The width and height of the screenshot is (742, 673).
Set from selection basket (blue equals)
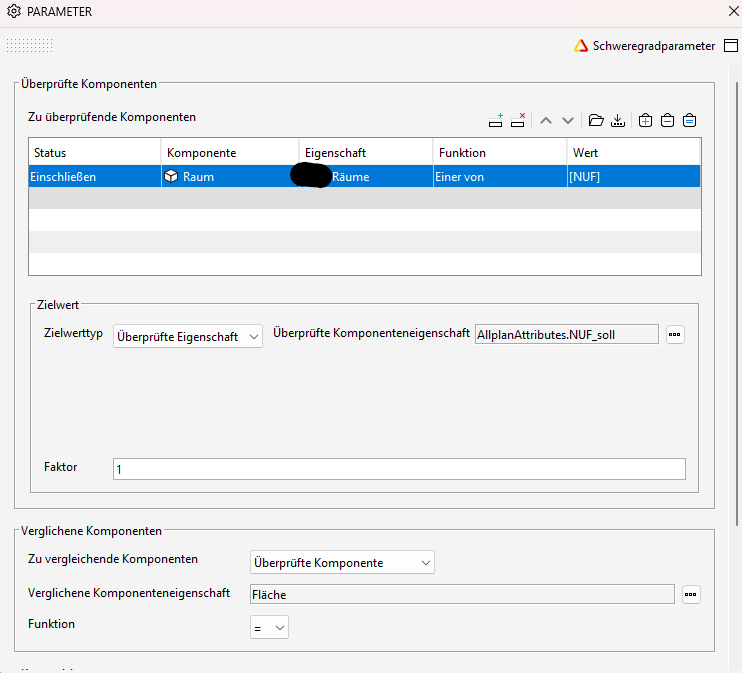pos(689,121)
